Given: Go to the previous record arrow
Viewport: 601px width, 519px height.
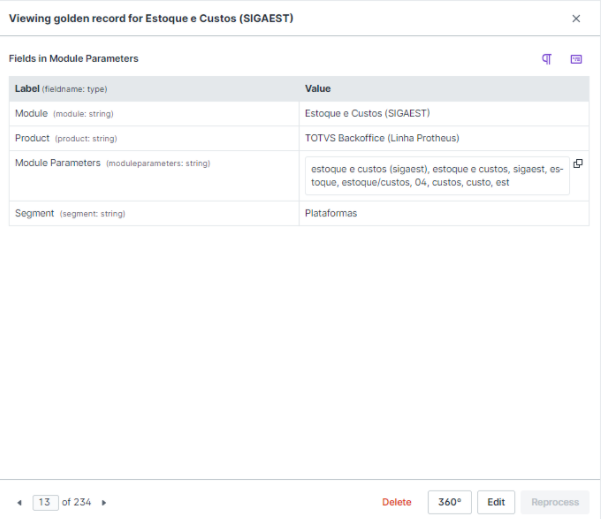Looking at the screenshot, I should 19,503.
